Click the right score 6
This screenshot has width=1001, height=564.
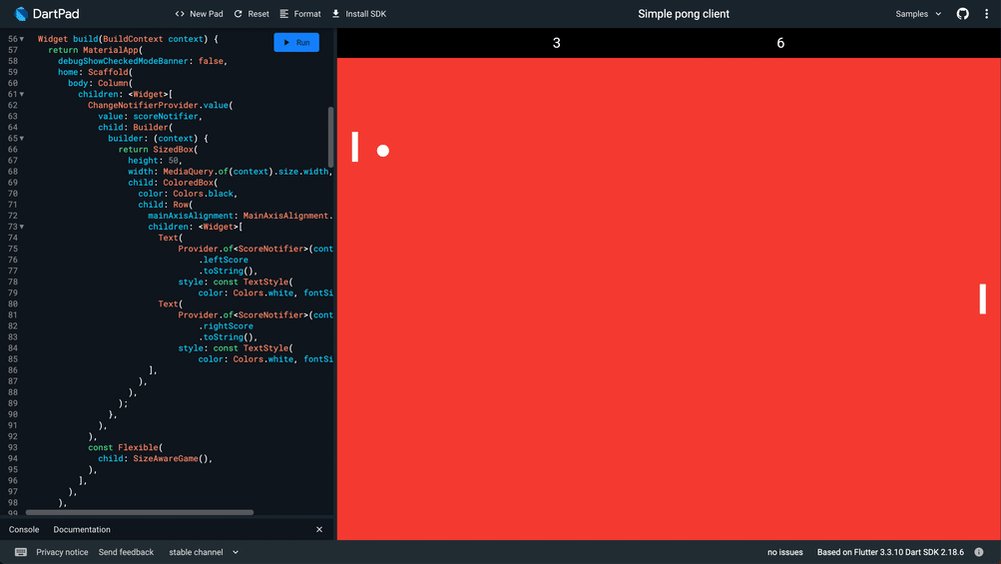[x=780, y=43]
